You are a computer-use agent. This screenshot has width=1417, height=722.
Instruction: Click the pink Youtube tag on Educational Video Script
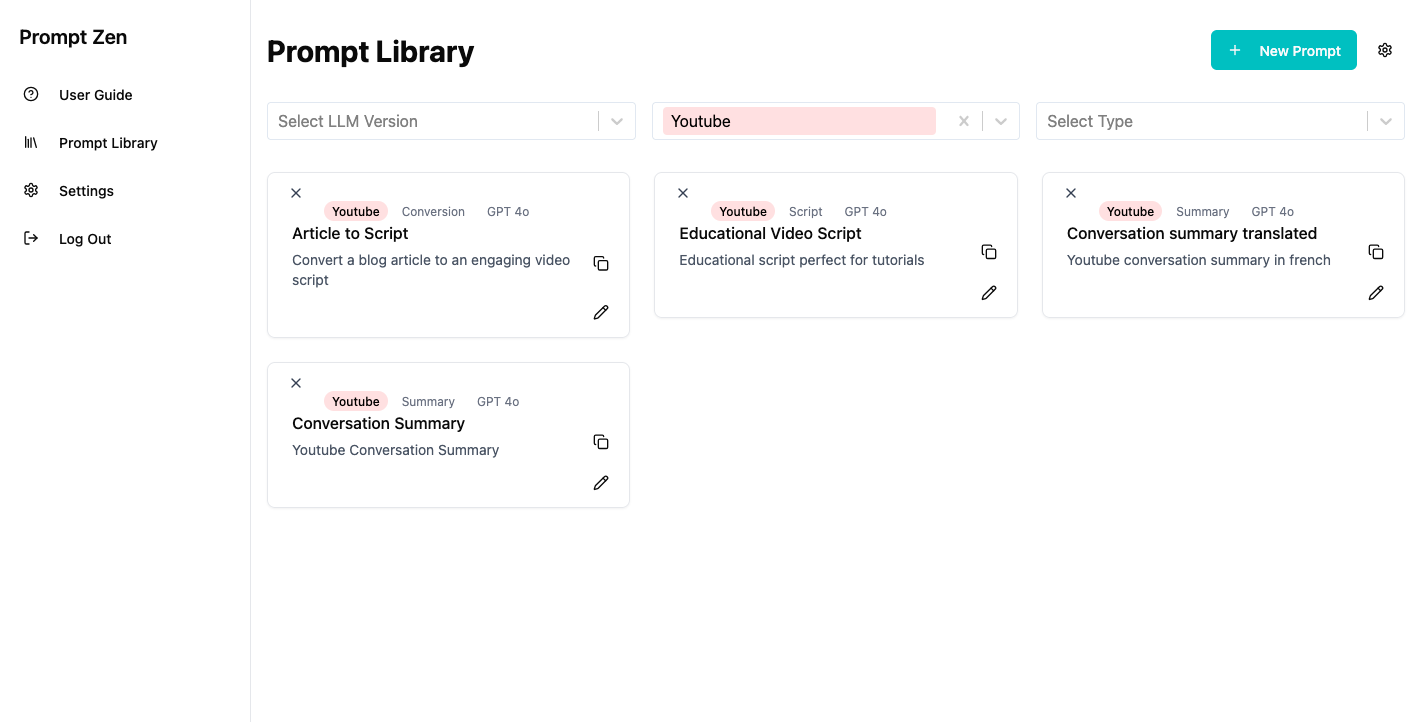pos(743,211)
